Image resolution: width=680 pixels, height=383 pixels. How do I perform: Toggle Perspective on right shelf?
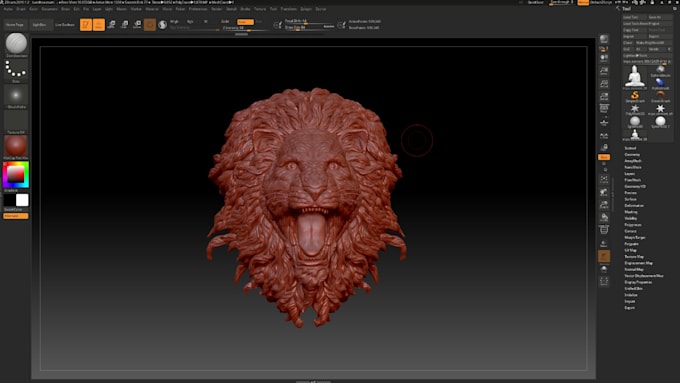coord(604,109)
